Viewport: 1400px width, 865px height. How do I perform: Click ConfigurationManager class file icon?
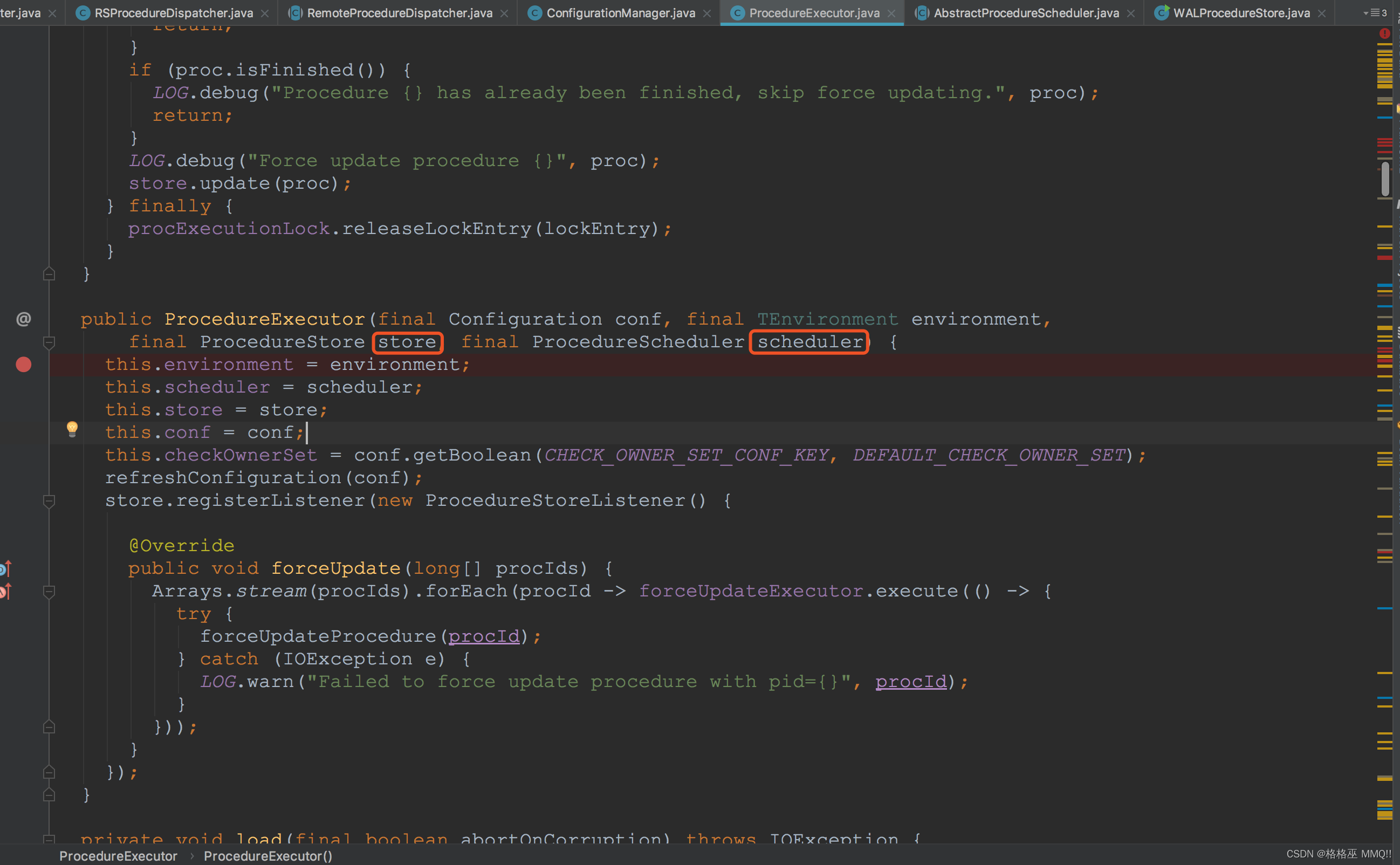point(535,12)
